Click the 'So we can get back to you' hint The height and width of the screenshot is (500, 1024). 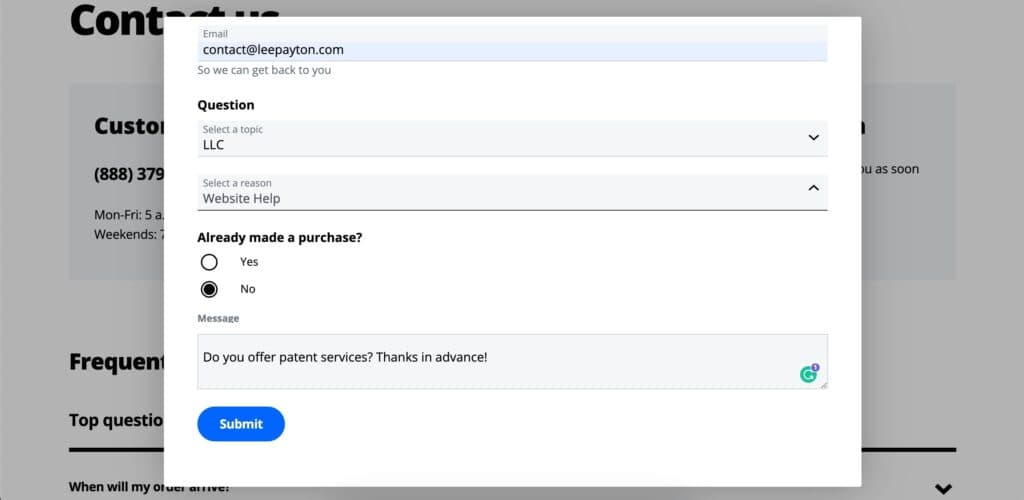click(x=264, y=70)
